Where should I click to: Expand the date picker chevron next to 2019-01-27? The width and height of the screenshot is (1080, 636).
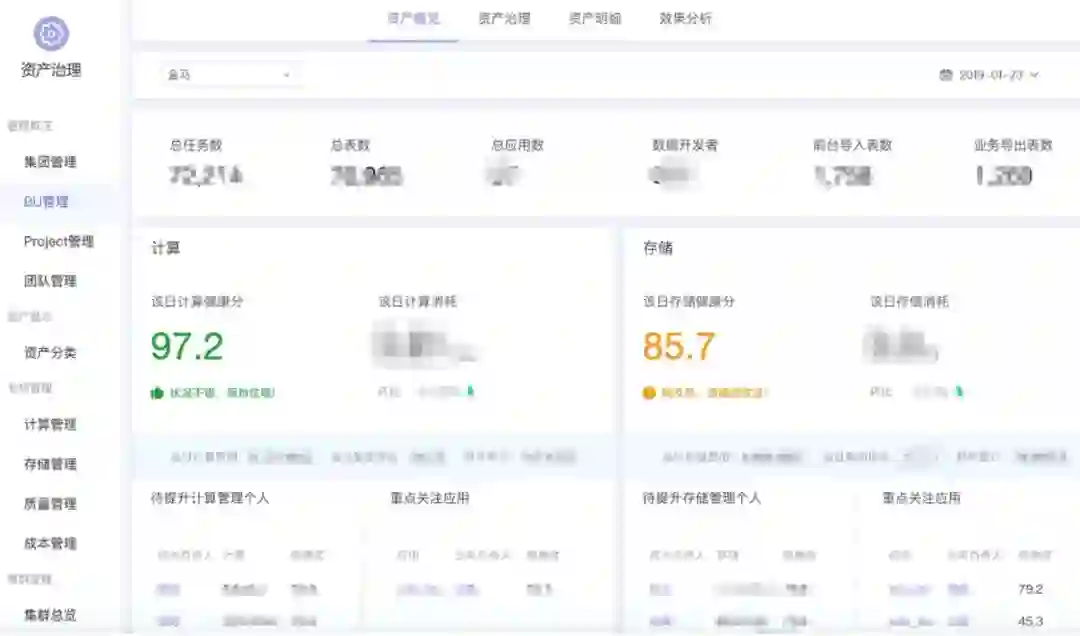1034,74
